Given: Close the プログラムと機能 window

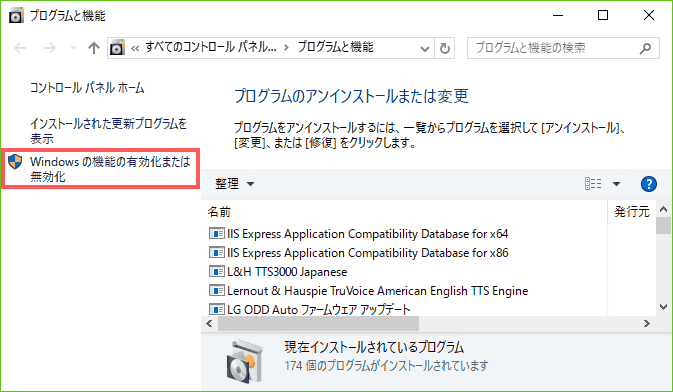Looking at the screenshot, I should 649,15.
